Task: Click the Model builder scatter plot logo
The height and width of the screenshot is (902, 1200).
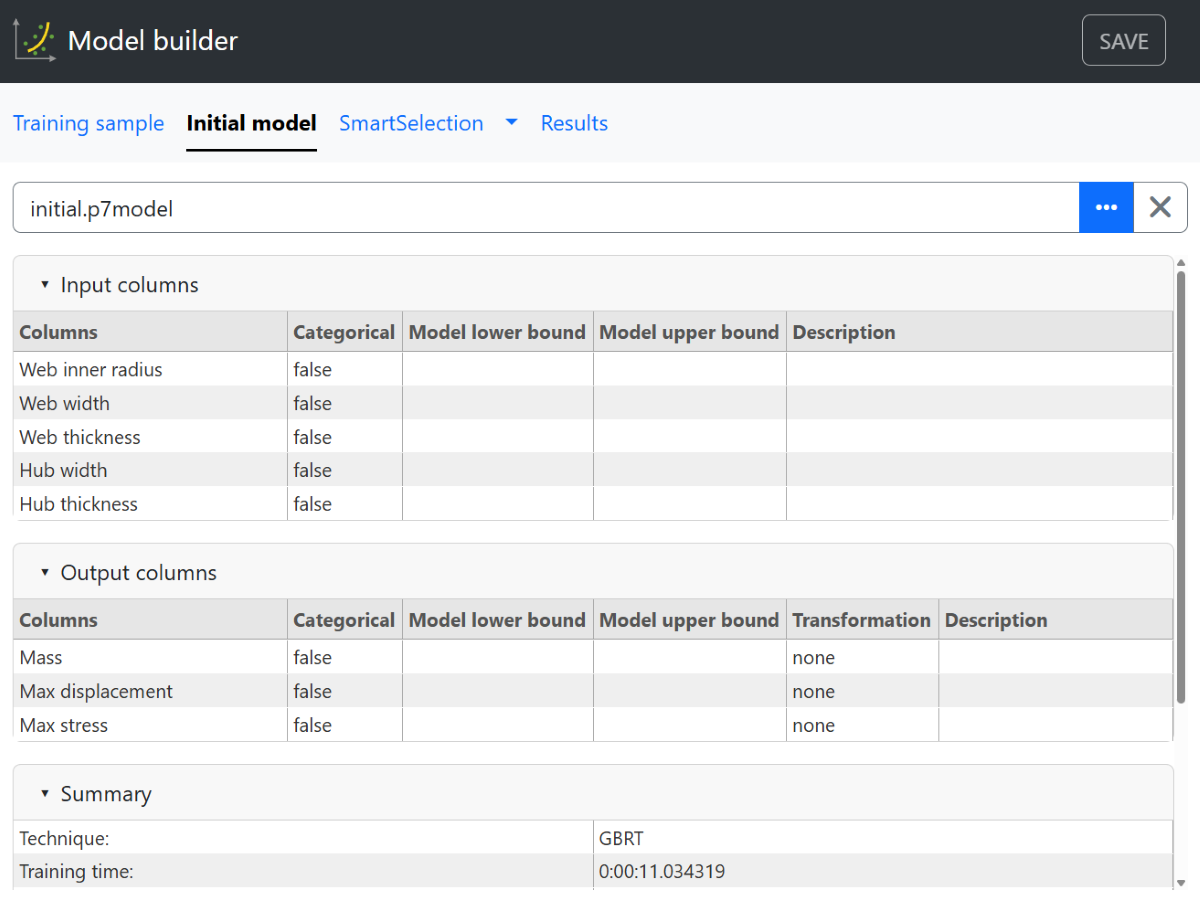Action: pos(33,40)
